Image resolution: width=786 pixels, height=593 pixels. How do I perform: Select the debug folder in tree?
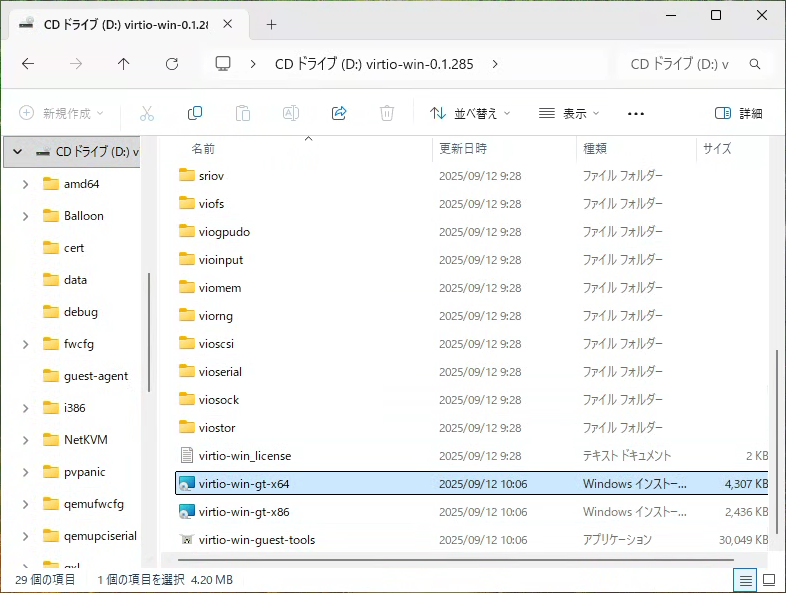coord(80,312)
